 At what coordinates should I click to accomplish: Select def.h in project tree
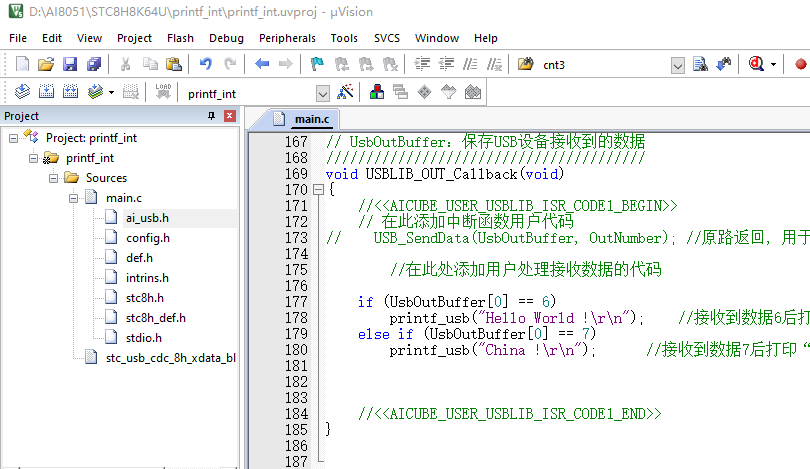139,258
